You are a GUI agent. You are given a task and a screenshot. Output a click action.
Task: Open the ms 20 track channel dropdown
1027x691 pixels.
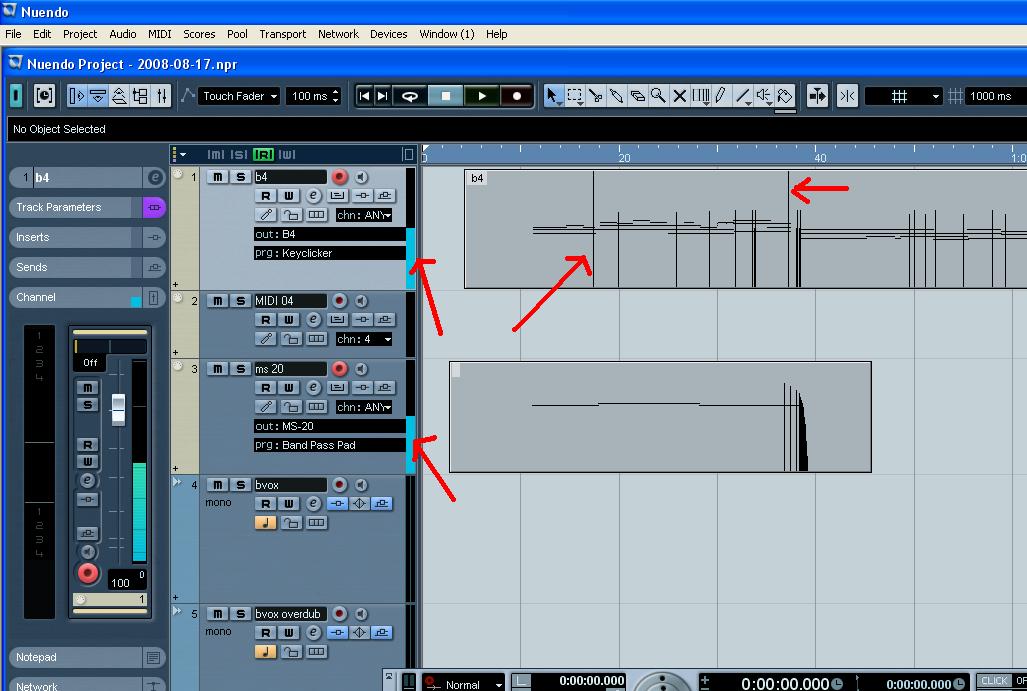364,407
